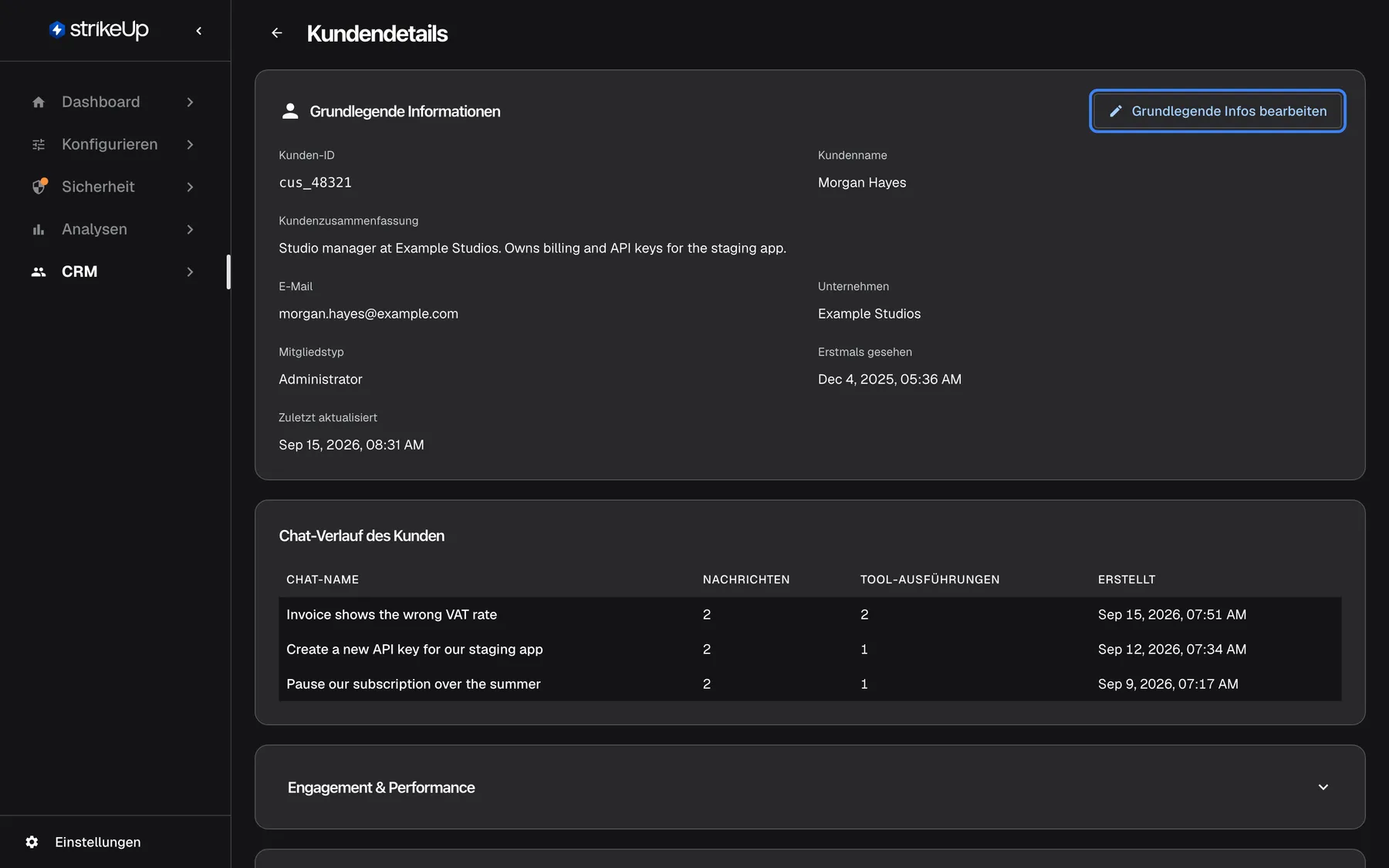
Task: Collapse the sidebar with the chevron
Action: (199, 31)
